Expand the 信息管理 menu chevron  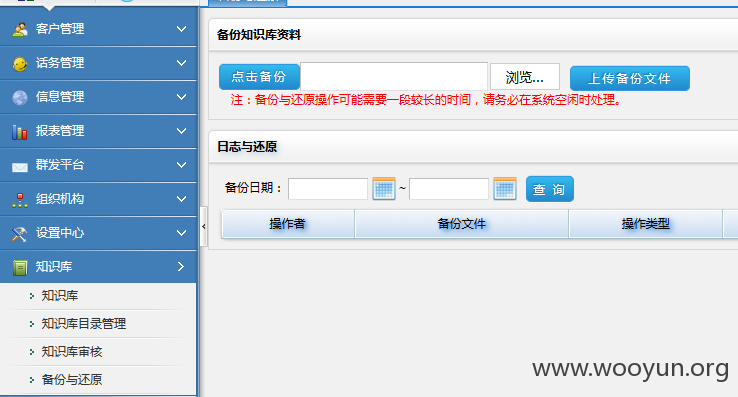coord(181,97)
